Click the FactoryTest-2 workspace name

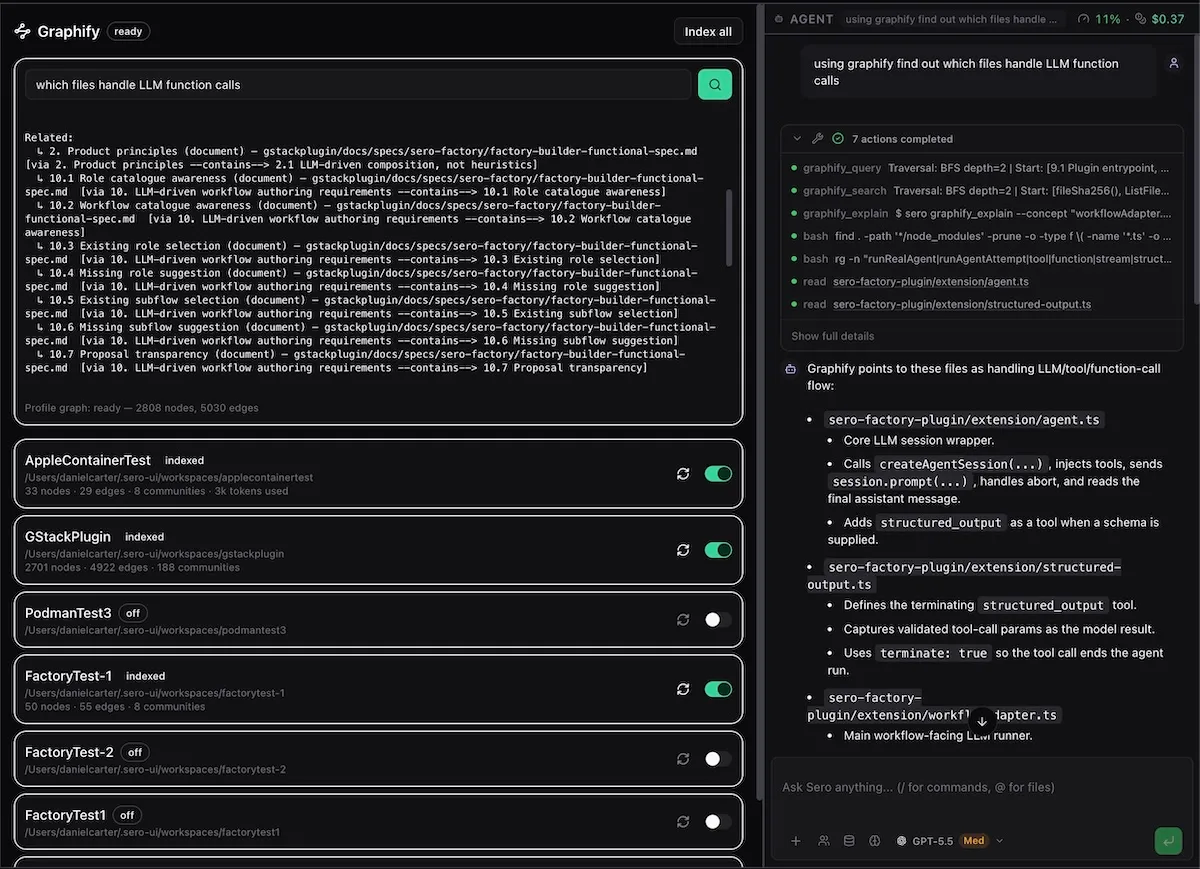click(x=69, y=752)
